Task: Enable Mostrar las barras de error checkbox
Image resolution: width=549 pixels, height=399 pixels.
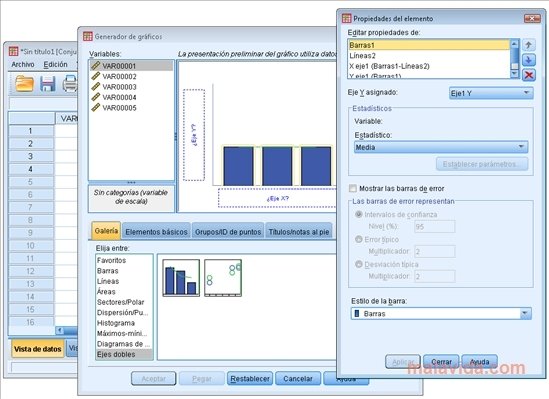Action: [x=353, y=188]
